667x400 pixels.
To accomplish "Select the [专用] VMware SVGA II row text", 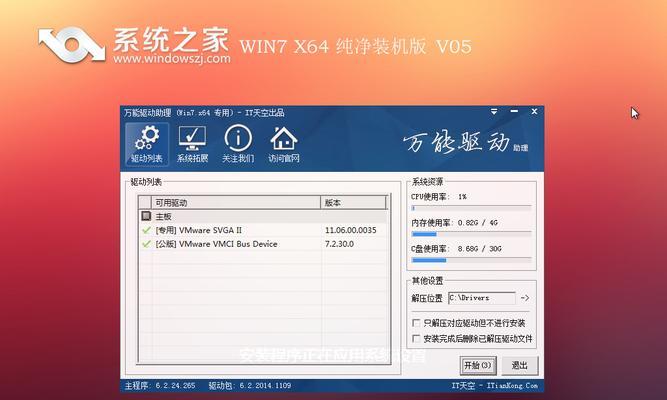I will pos(199,230).
